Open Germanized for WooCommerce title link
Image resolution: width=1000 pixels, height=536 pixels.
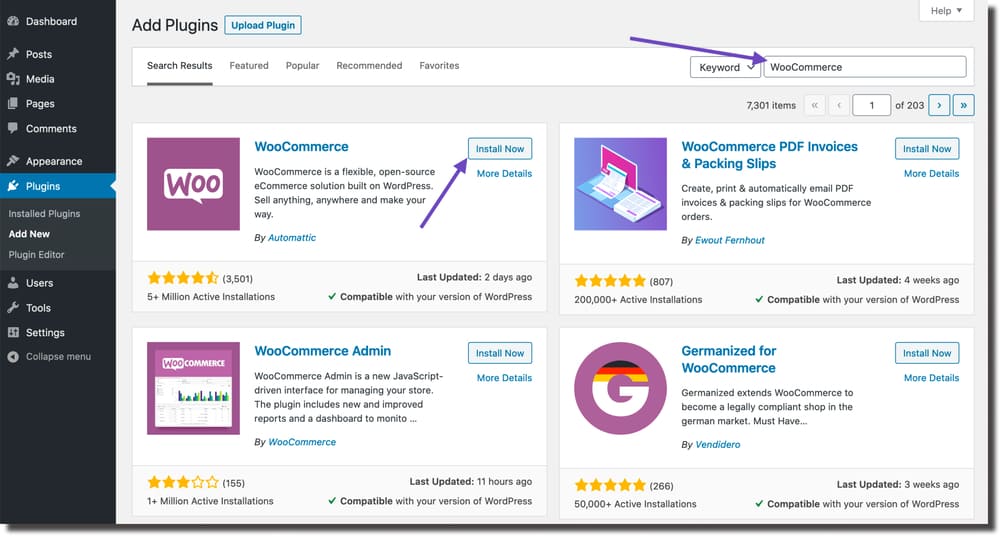(x=729, y=359)
